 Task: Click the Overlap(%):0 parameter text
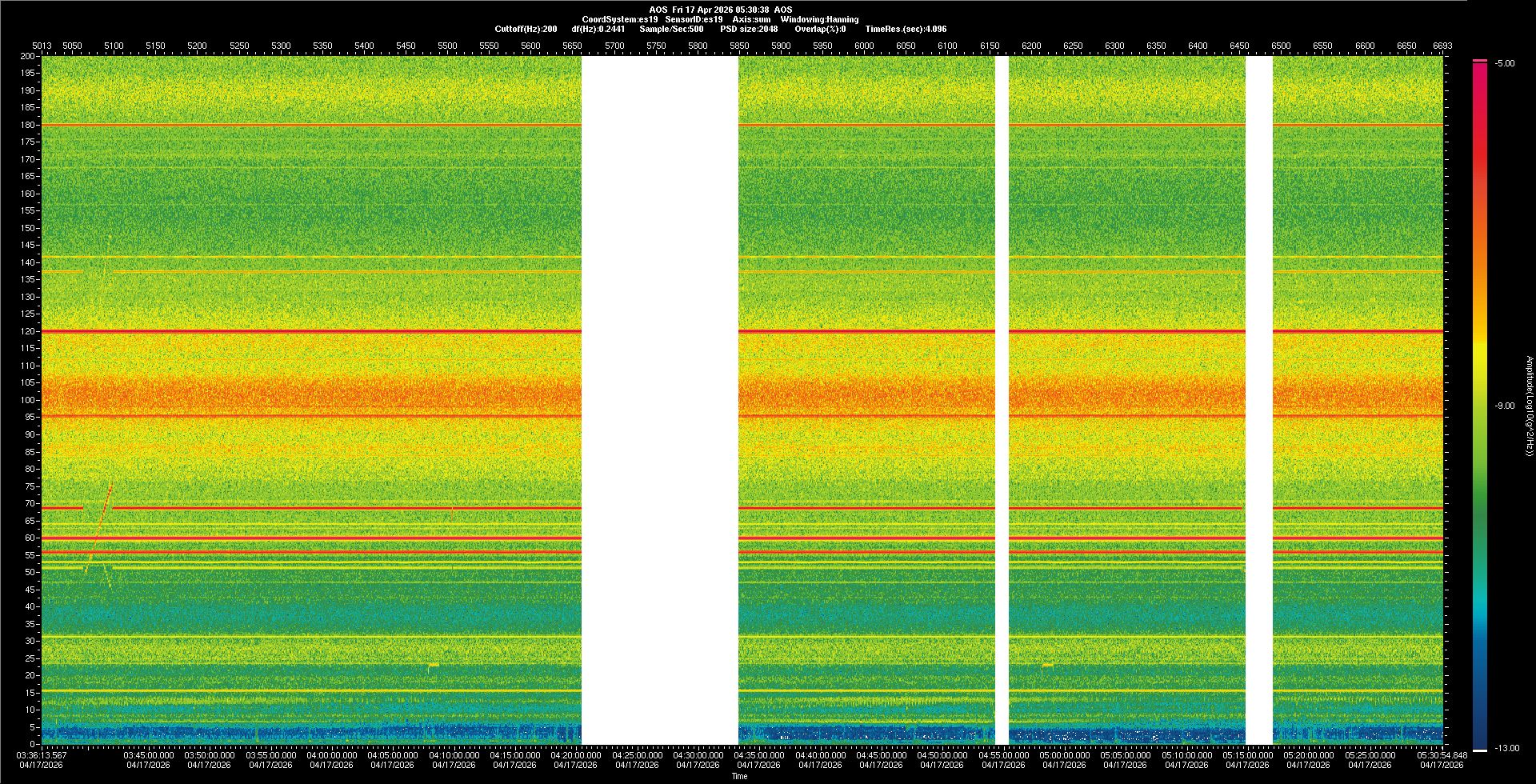(820, 29)
